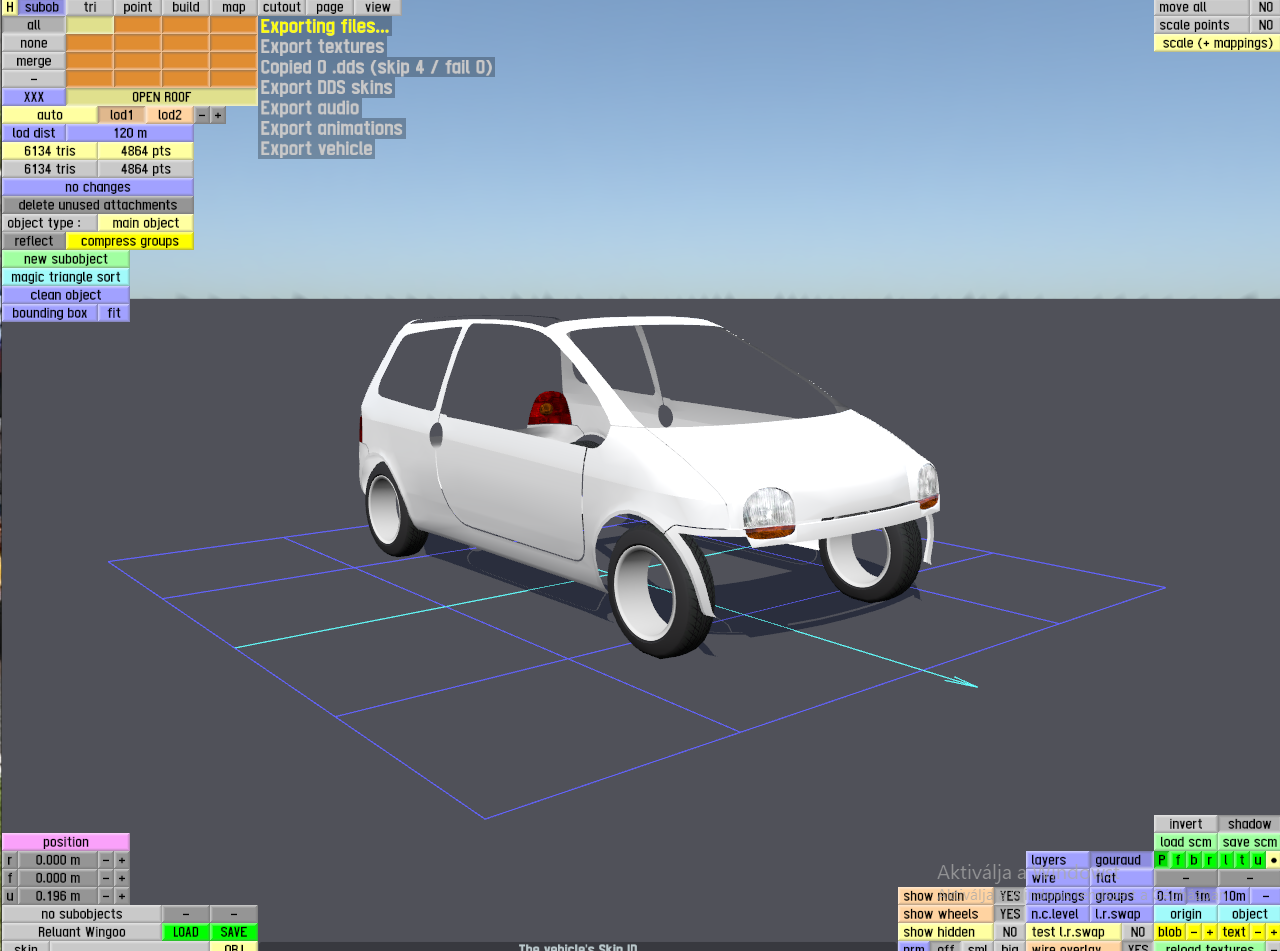The width and height of the screenshot is (1280, 951).
Task: Select the green b back view button
Action: click(1194, 860)
